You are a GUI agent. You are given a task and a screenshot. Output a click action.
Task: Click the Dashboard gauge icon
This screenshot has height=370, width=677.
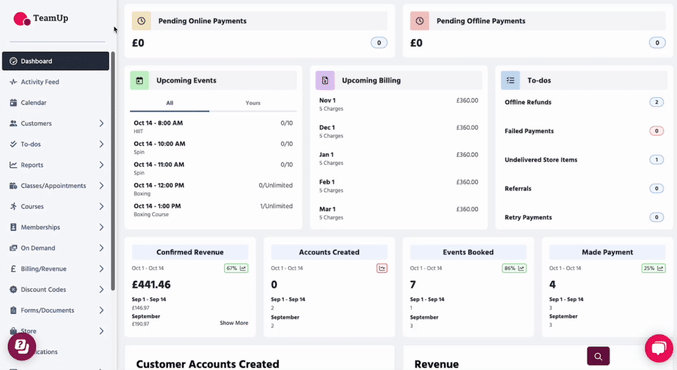[13, 61]
